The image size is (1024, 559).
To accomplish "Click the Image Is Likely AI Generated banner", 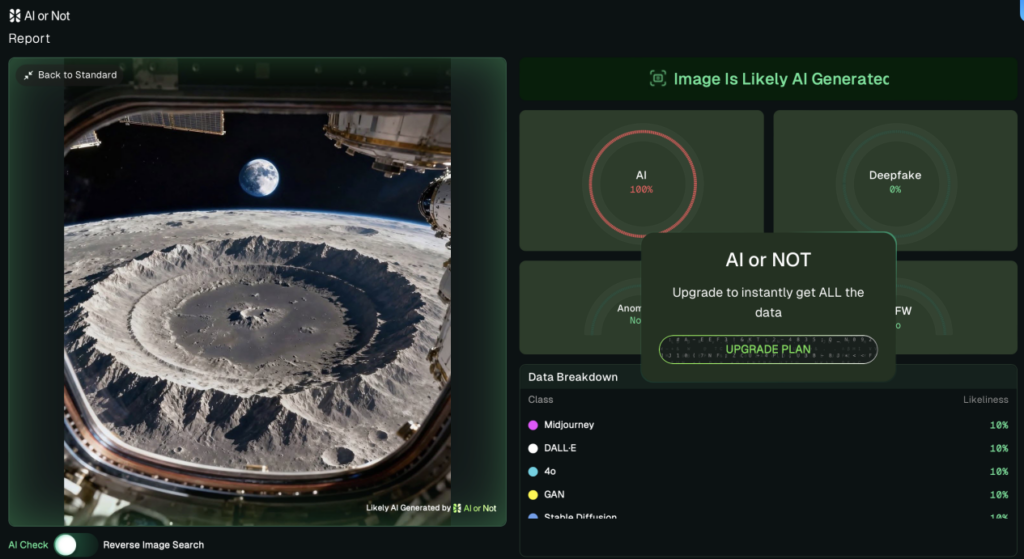I will click(x=768, y=79).
